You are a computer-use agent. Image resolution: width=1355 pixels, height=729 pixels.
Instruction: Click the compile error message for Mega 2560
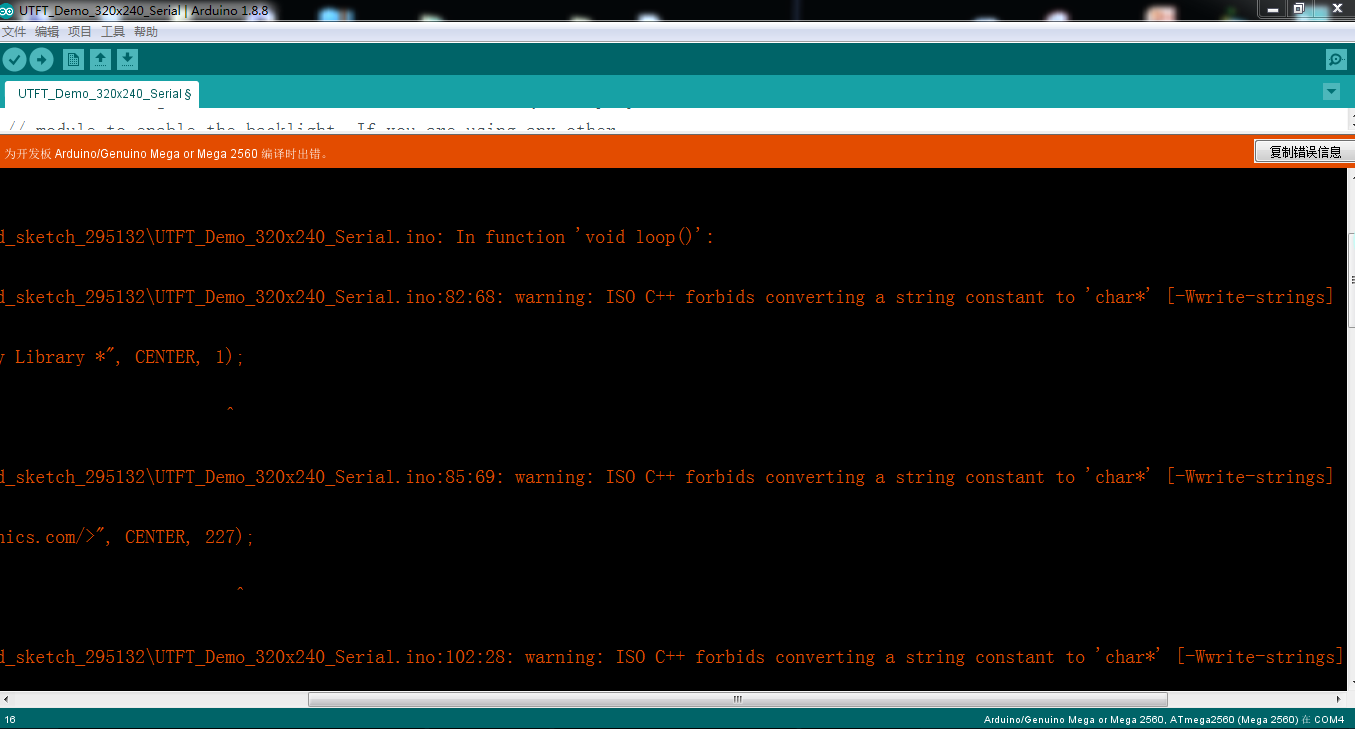pos(166,154)
